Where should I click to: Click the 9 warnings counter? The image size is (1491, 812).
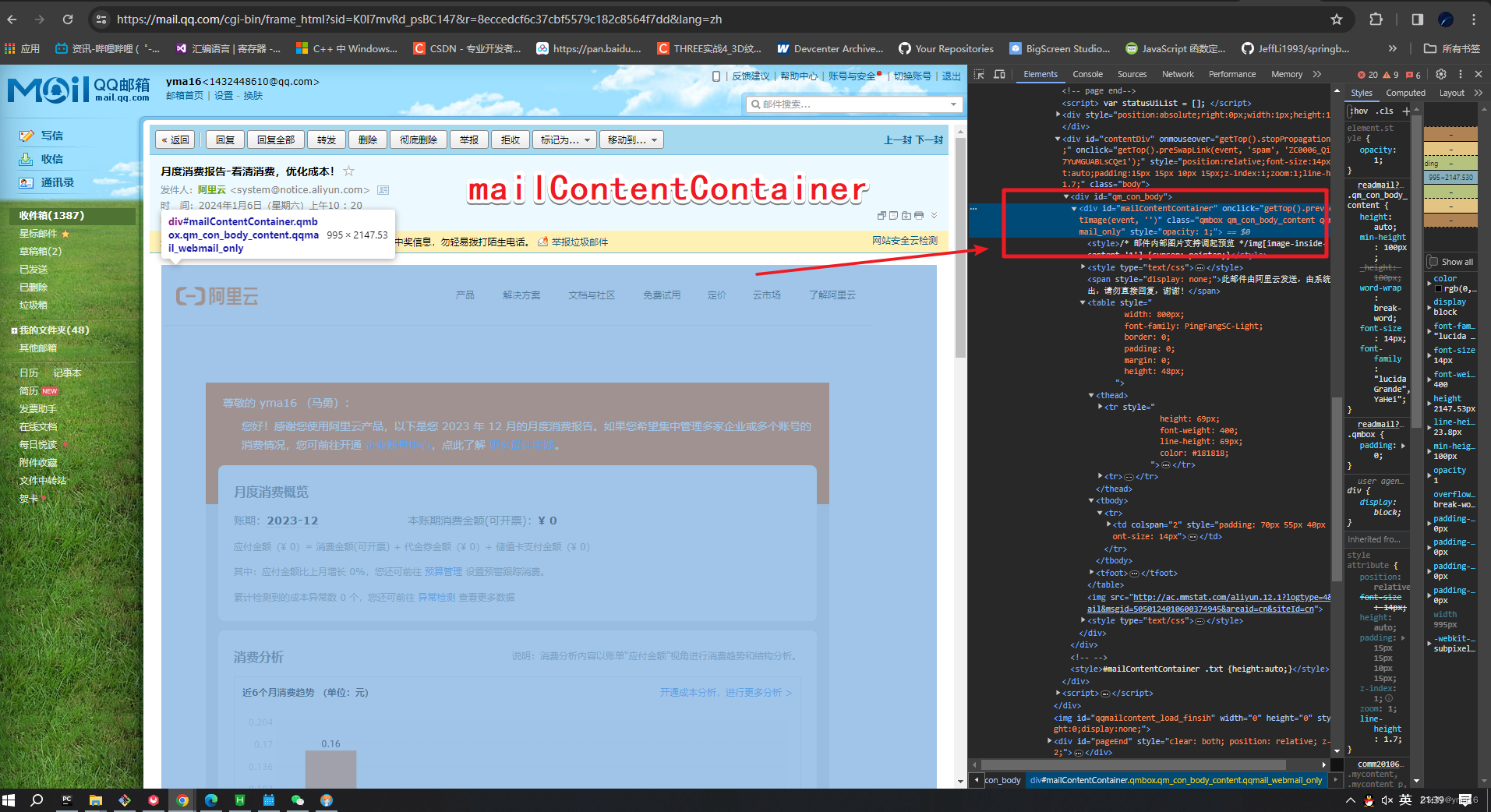[x=1390, y=75]
